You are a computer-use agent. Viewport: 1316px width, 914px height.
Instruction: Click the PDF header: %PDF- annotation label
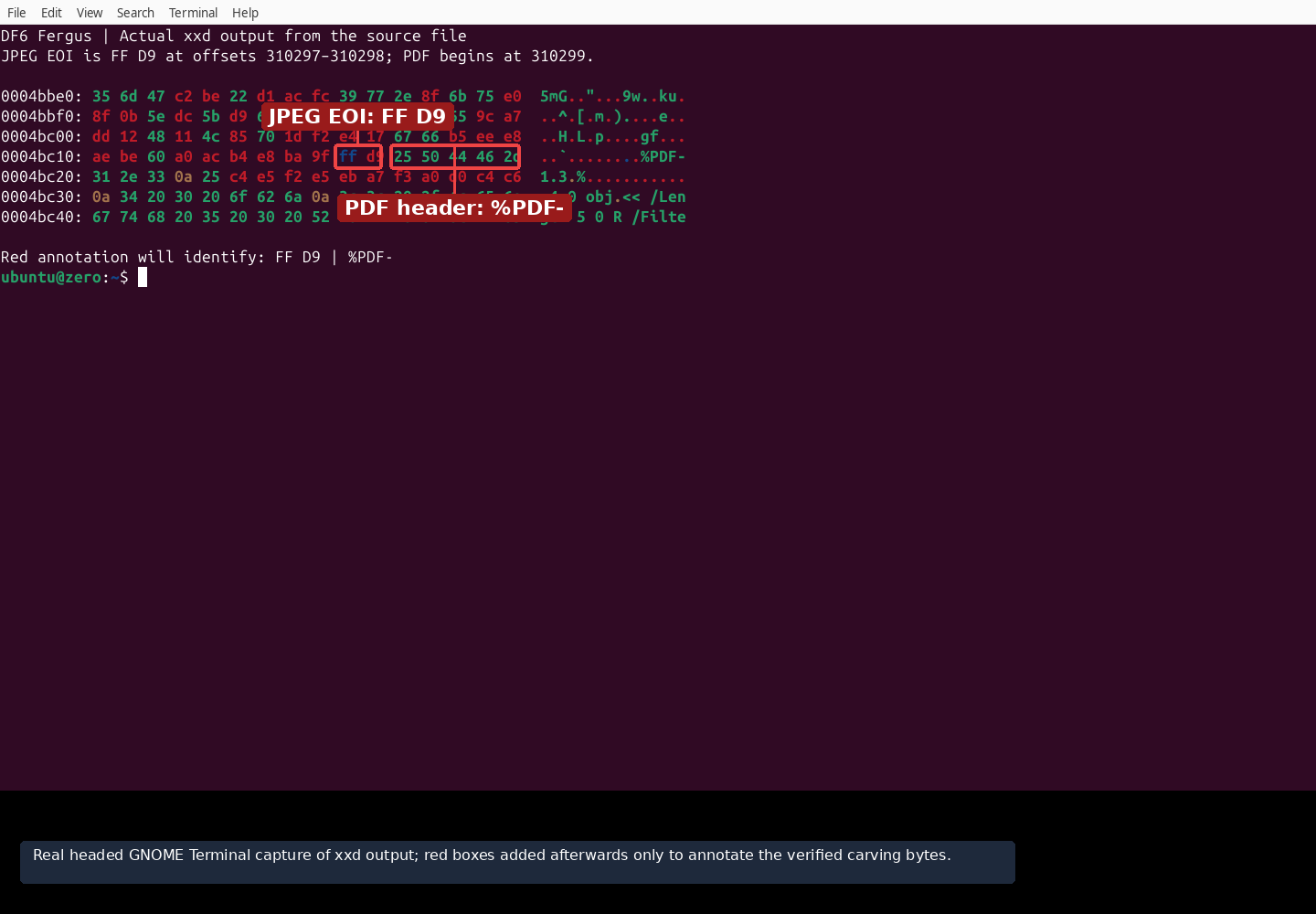454,207
